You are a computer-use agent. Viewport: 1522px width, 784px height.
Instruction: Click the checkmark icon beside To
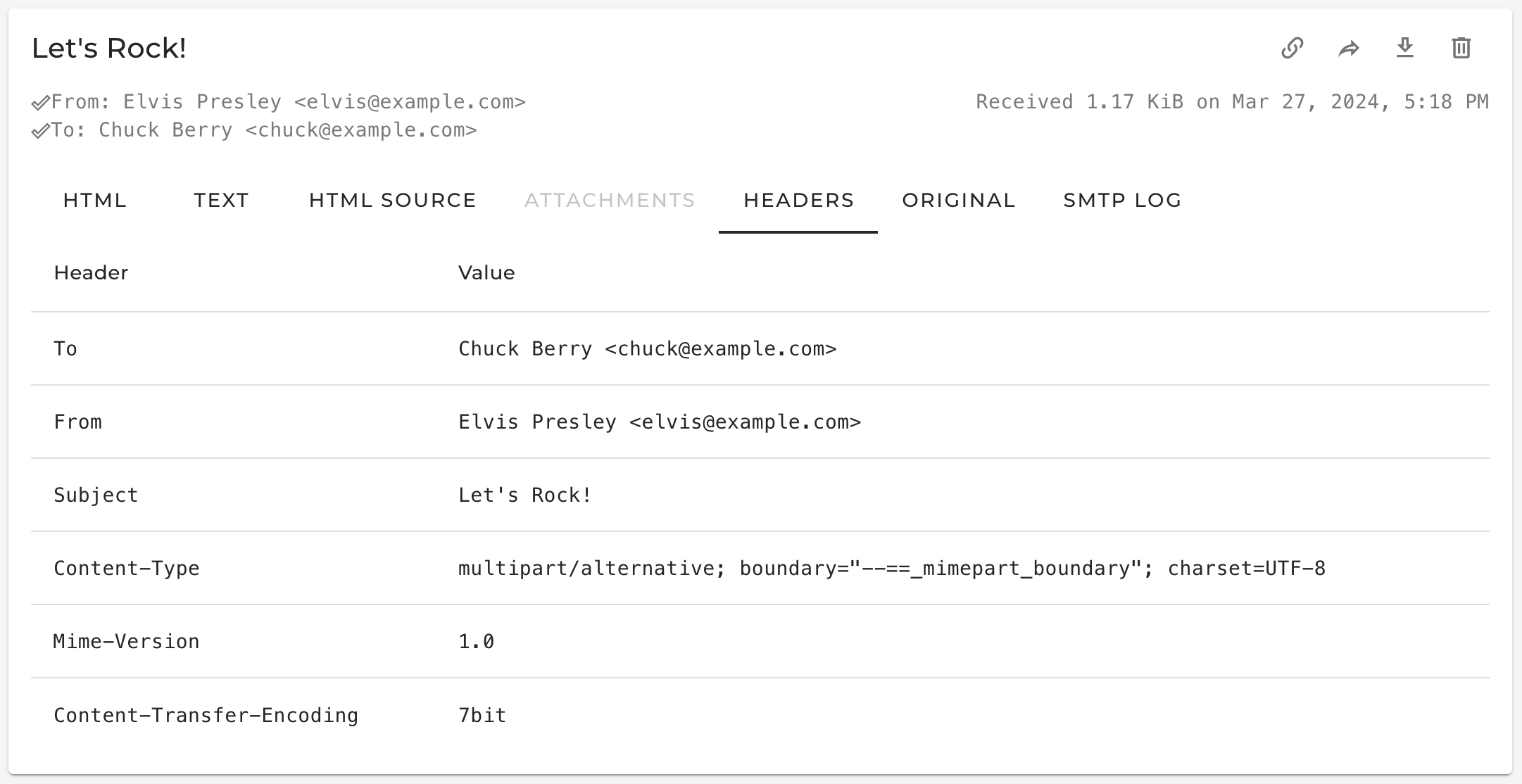pos(41,132)
